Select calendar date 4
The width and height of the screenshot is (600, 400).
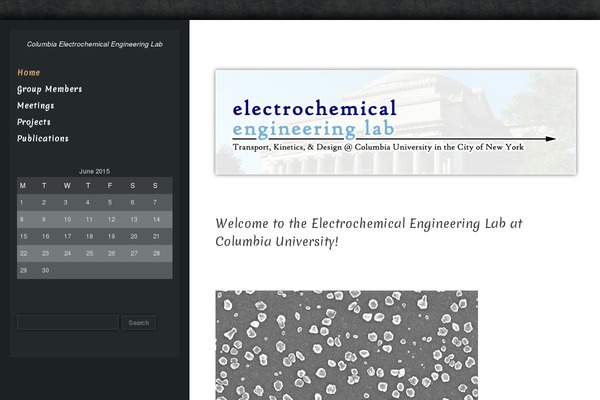(88, 202)
